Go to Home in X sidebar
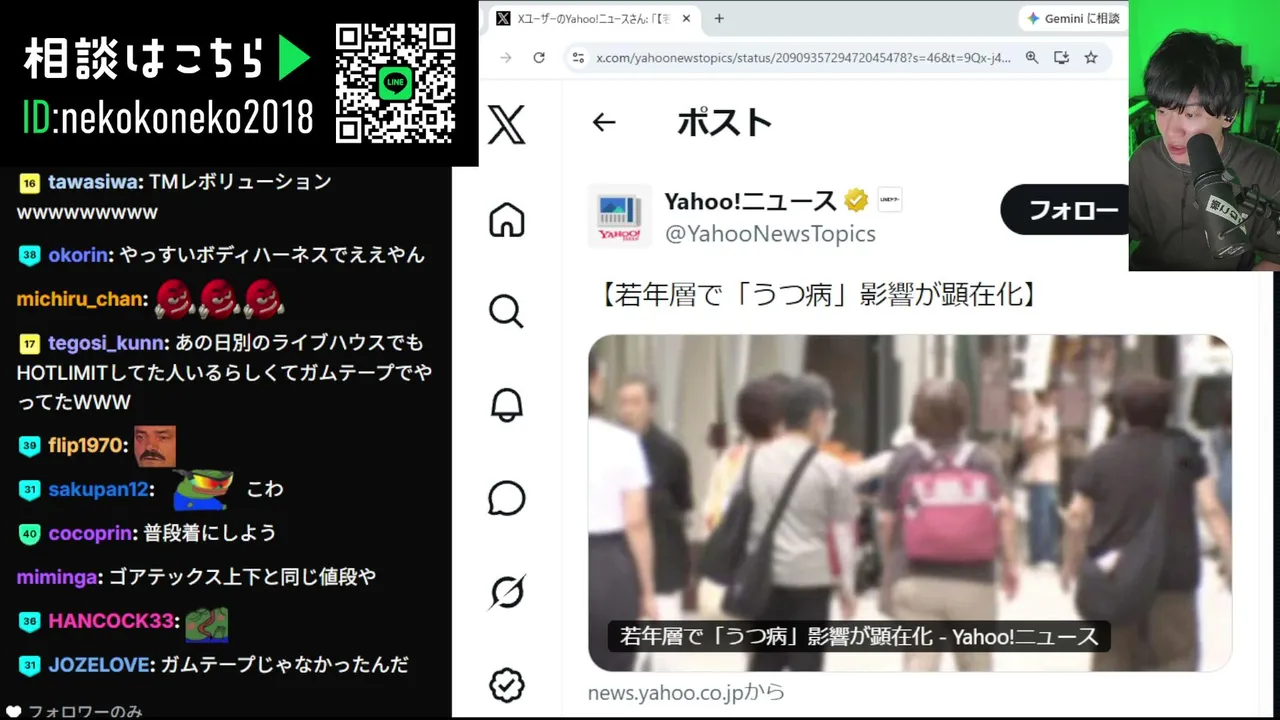This screenshot has width=1280, height=720. click(507, 220)
